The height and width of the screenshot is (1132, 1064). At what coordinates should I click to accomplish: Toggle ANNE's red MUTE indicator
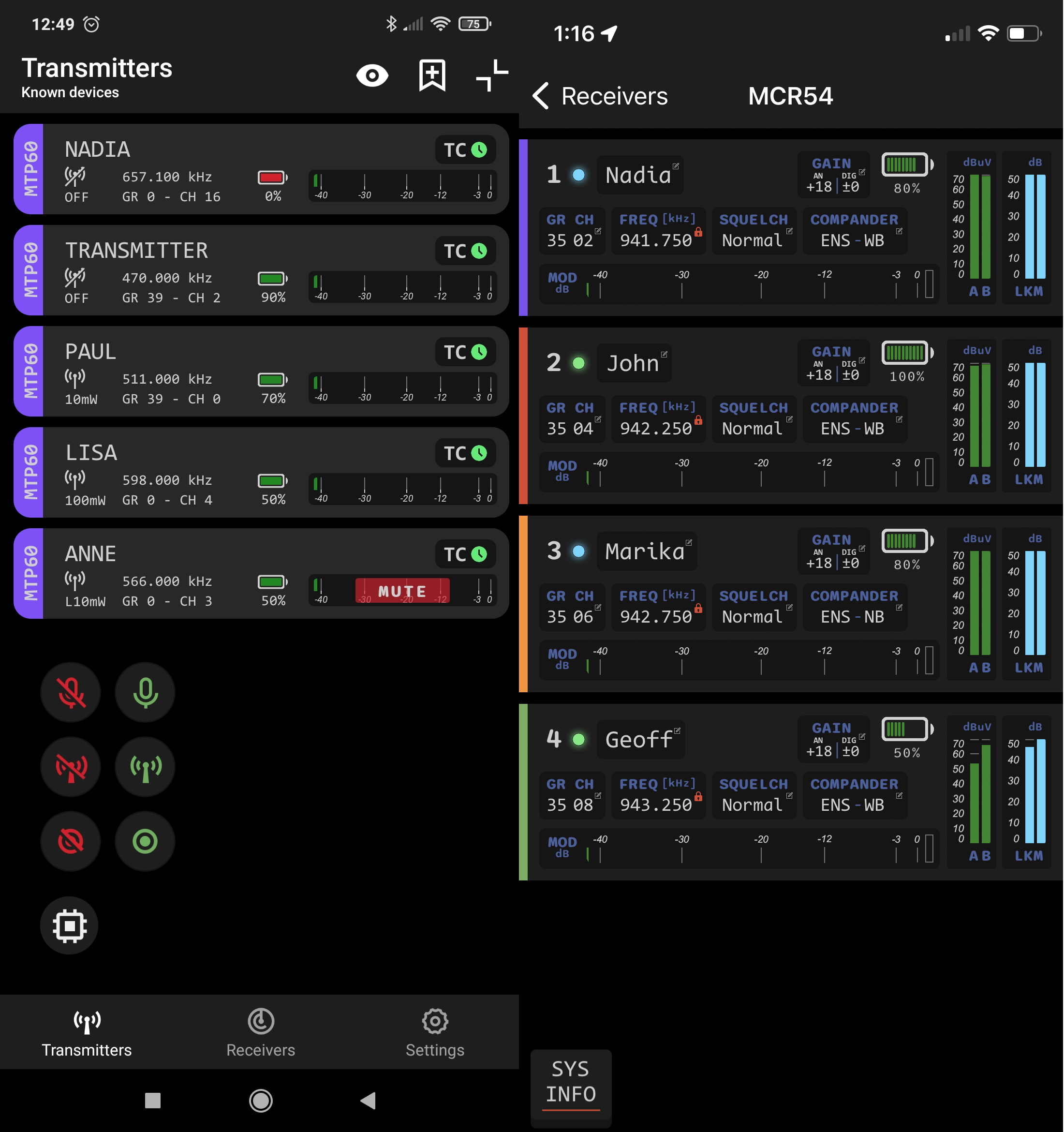click(402, 591)
